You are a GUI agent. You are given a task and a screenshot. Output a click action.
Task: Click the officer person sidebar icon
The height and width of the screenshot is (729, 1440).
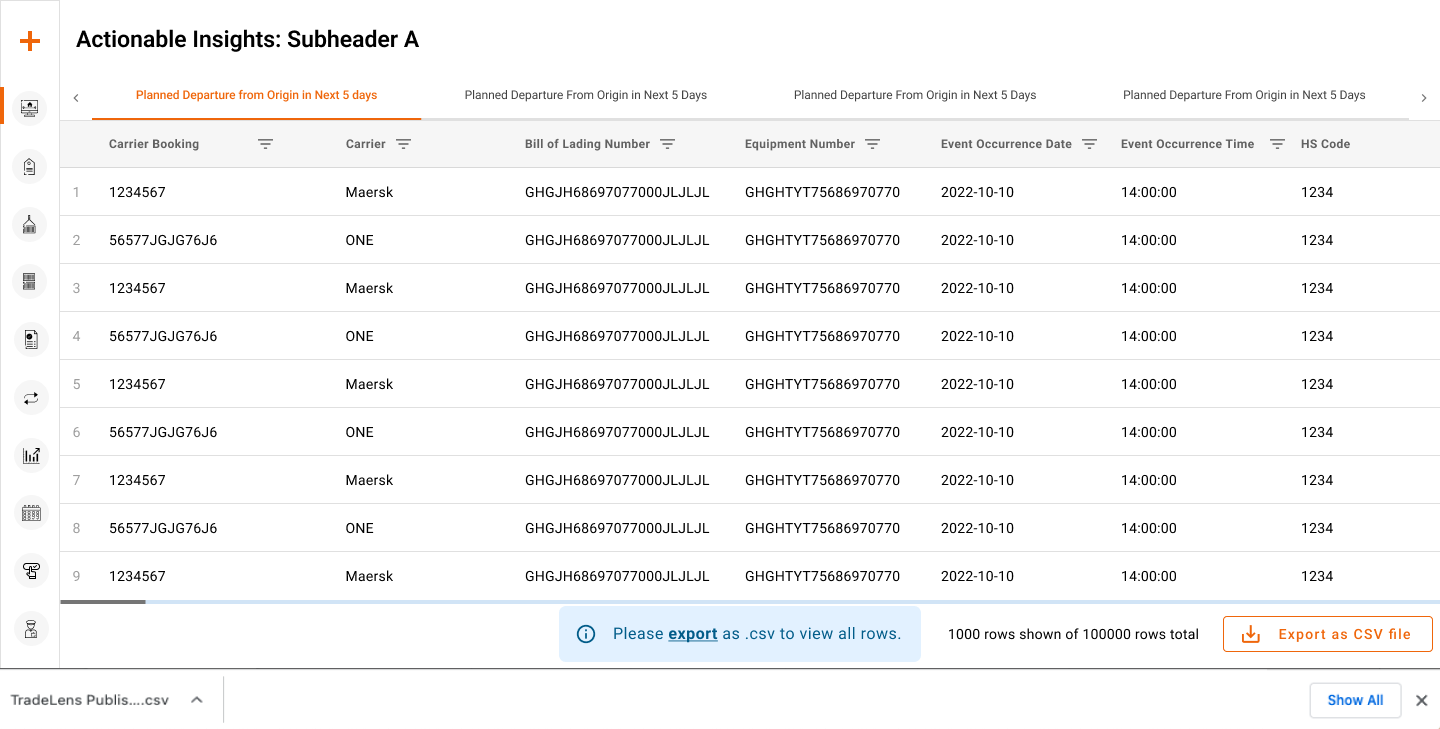click(x=30, y=628)
